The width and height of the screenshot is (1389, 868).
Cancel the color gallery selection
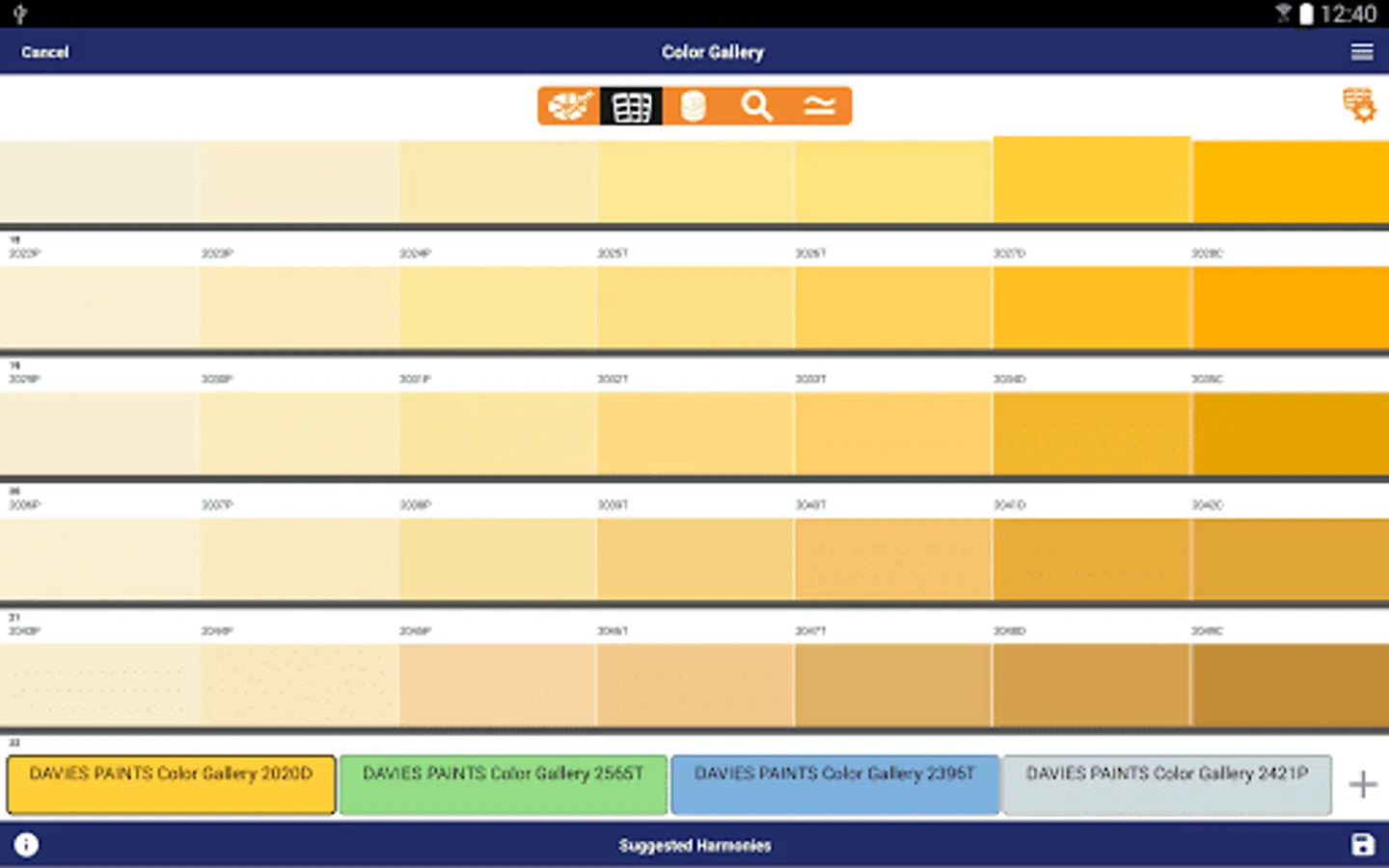tap(45, 52)
